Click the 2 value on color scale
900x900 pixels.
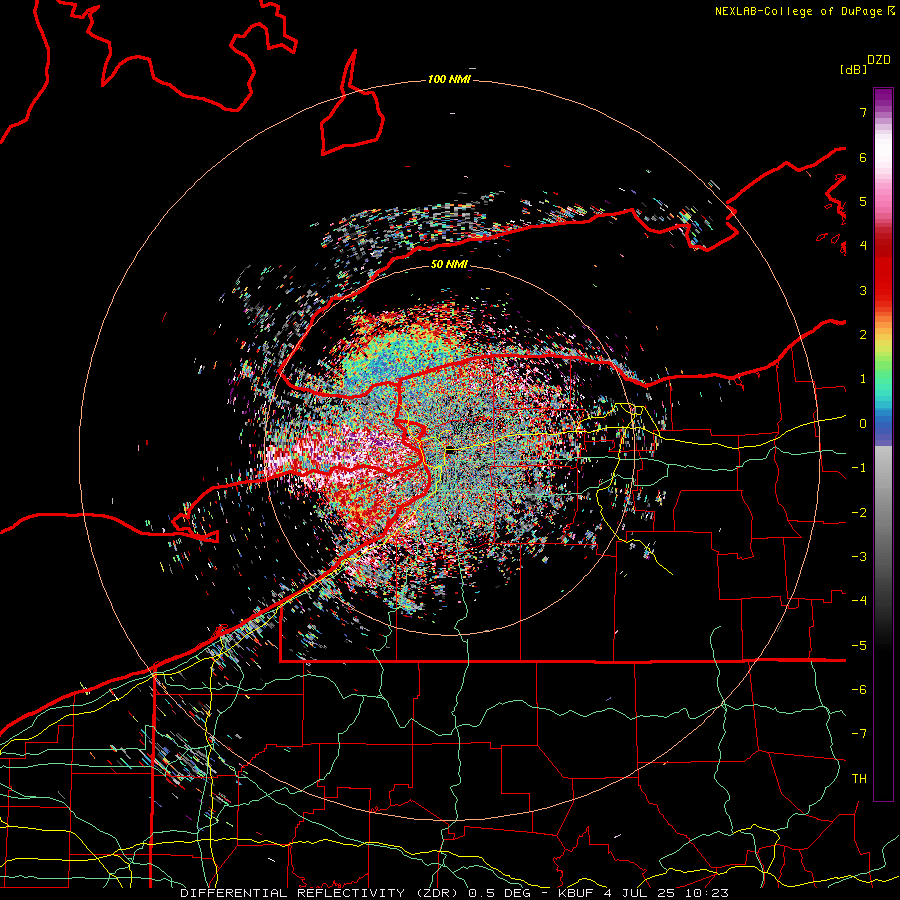(863, 335)
